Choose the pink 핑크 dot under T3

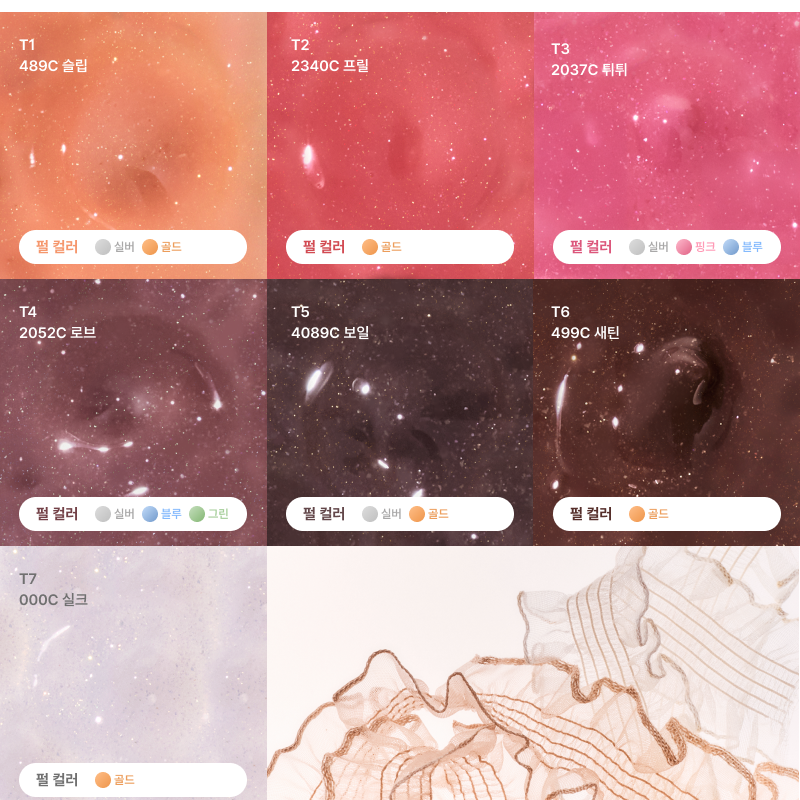point(684,247)
